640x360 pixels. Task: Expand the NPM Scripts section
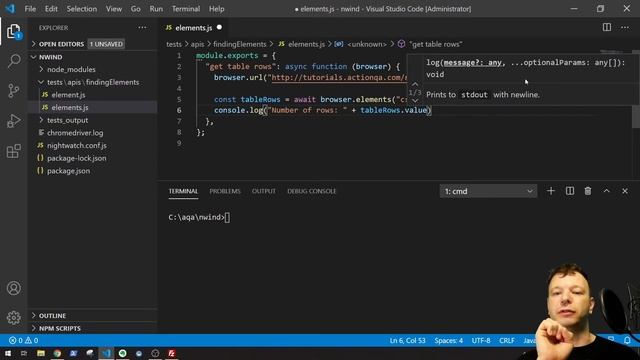point(92,328)
